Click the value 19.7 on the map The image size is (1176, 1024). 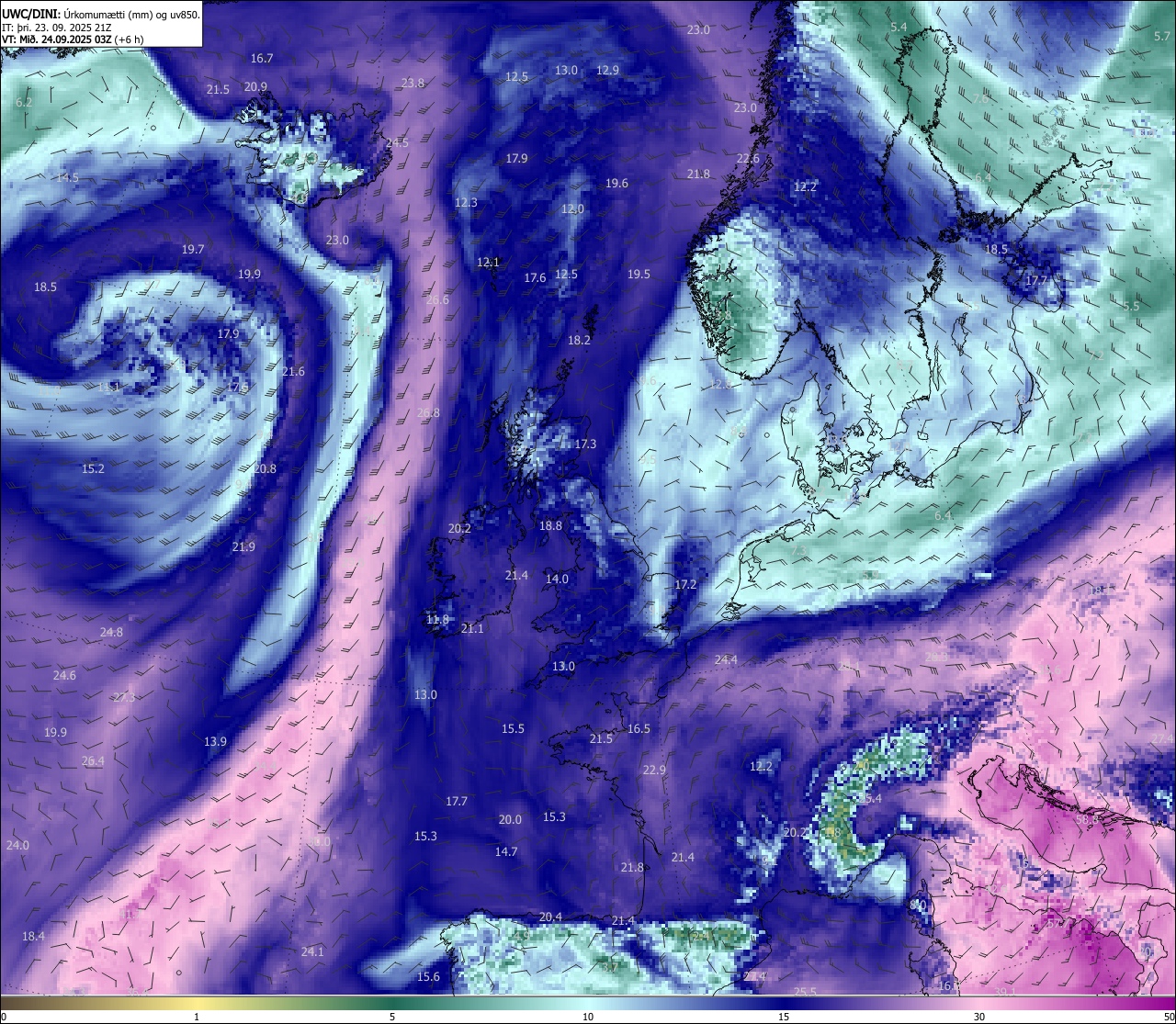(193, 250)
